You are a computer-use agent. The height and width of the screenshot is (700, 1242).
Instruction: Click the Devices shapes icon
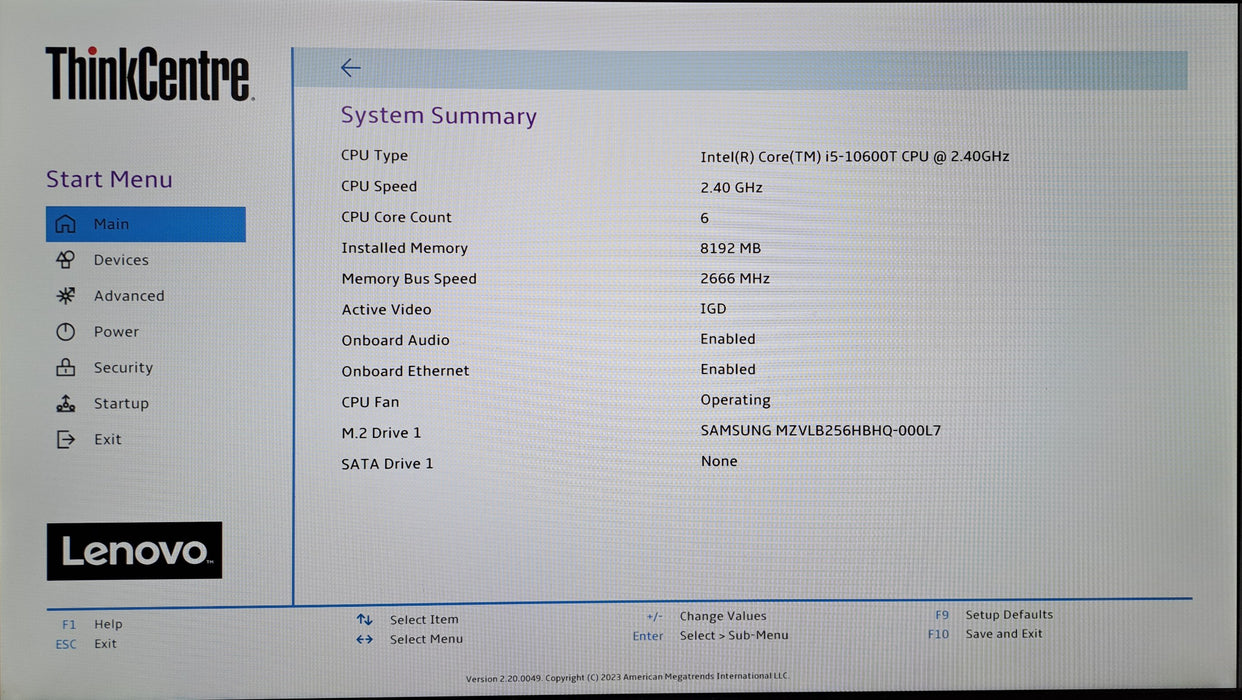pyautogui.click(x=65, y=260)
